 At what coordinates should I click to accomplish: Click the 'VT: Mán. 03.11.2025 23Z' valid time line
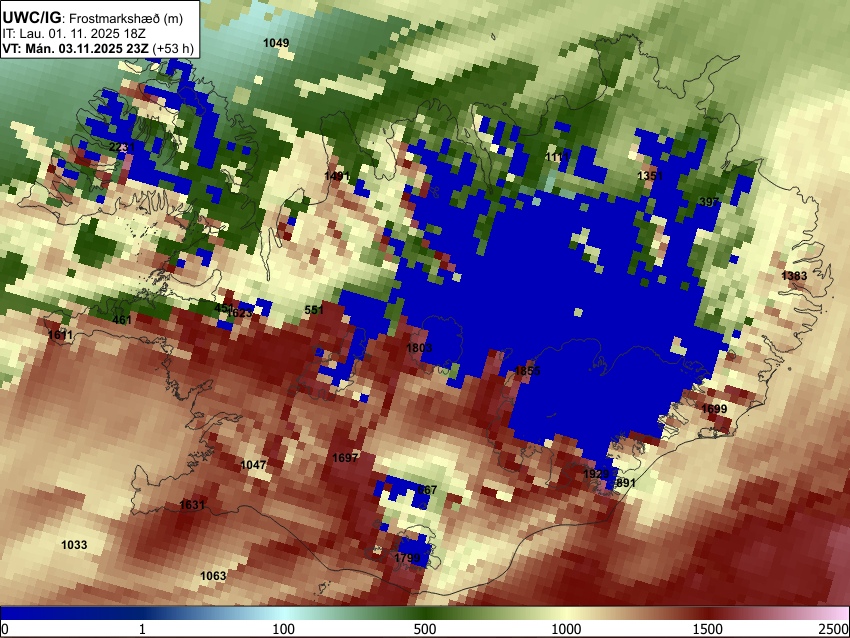click(75, 48)
